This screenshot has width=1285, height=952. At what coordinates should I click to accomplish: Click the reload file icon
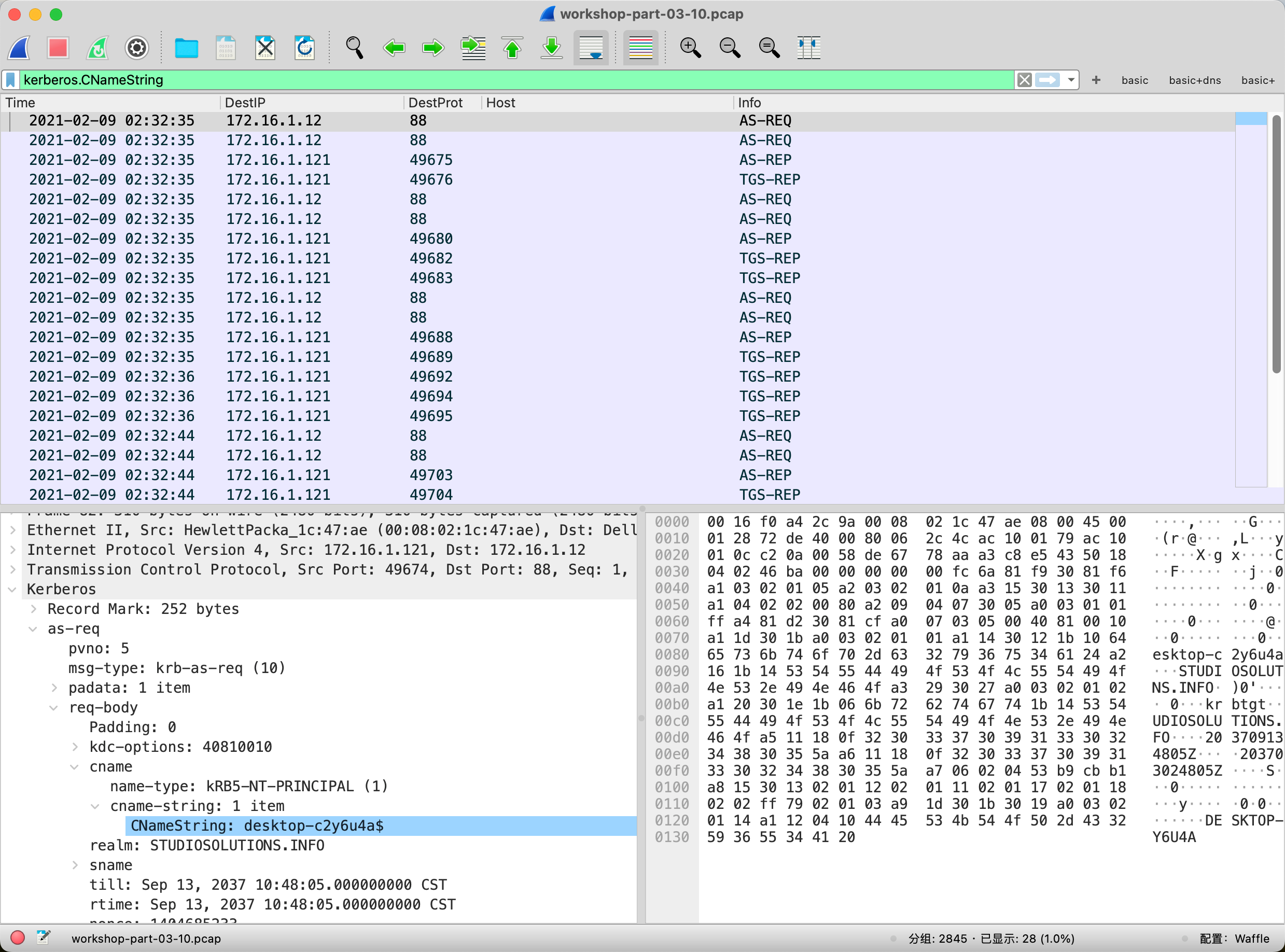(x=304, y=48)
